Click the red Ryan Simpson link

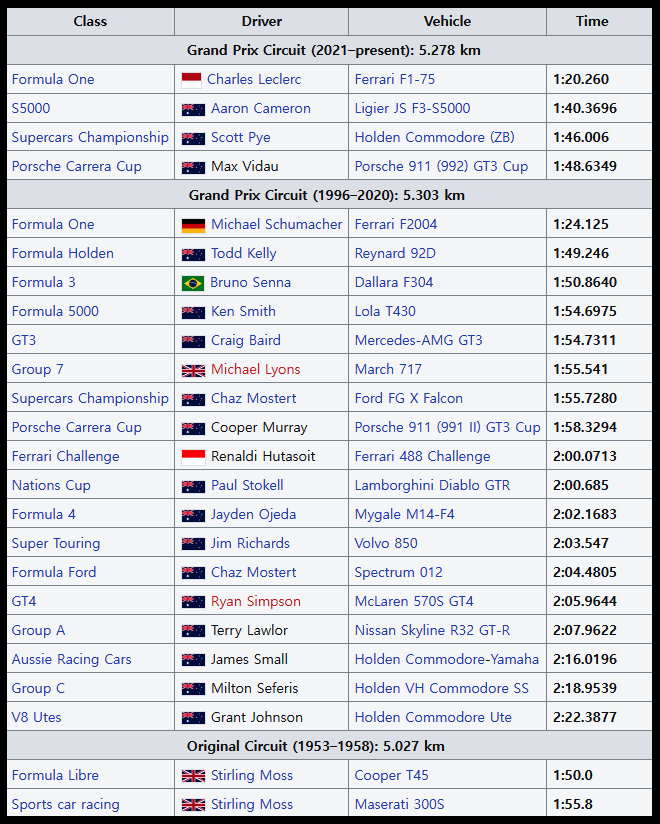tap(255, 601)
